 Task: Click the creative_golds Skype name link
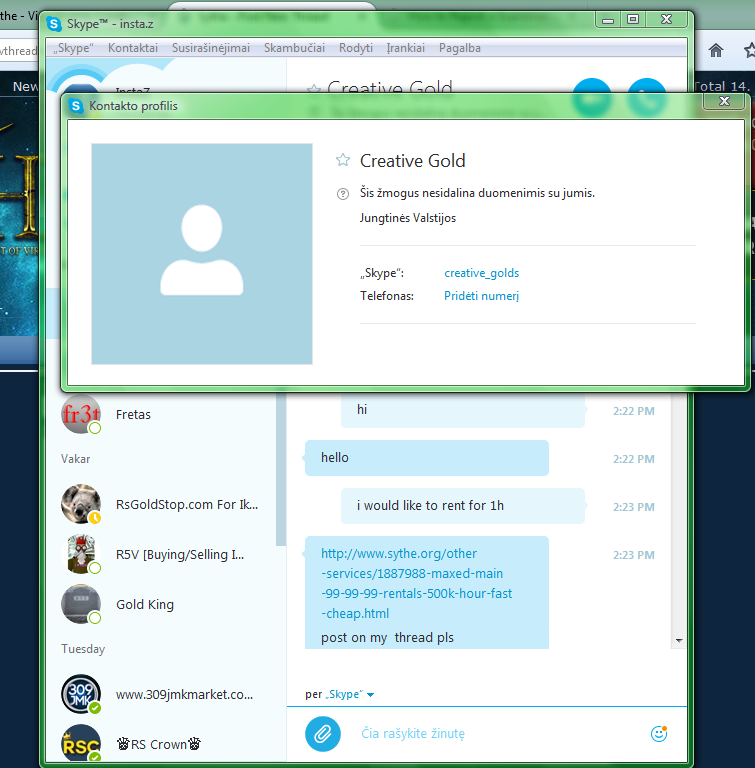click(482, 273)
